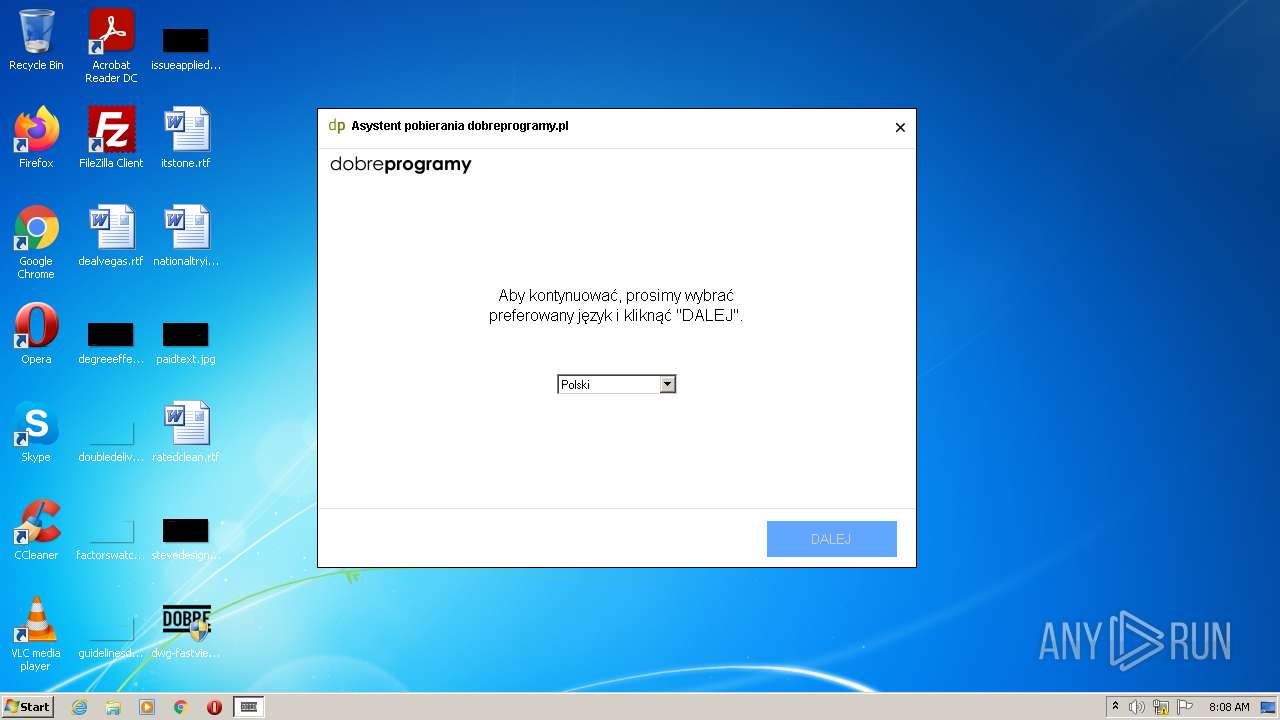
Task: Select dwg-fastview installer icon
Action: [186, 632]
